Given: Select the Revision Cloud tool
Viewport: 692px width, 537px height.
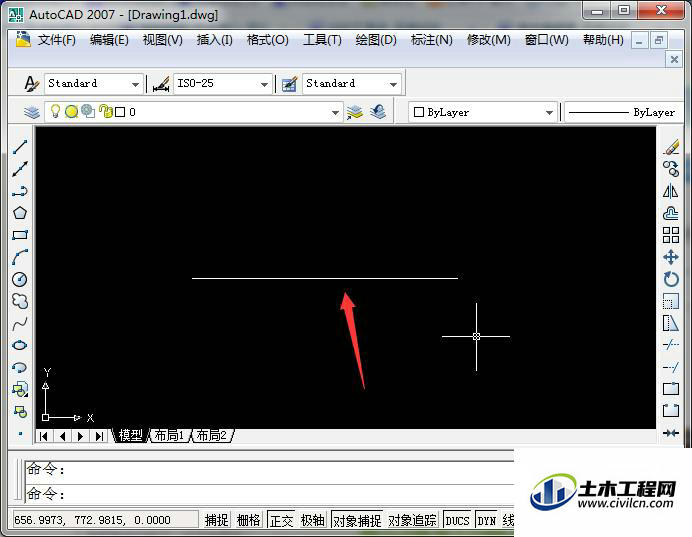Looking at the screenshot, I should click(20, 301).
